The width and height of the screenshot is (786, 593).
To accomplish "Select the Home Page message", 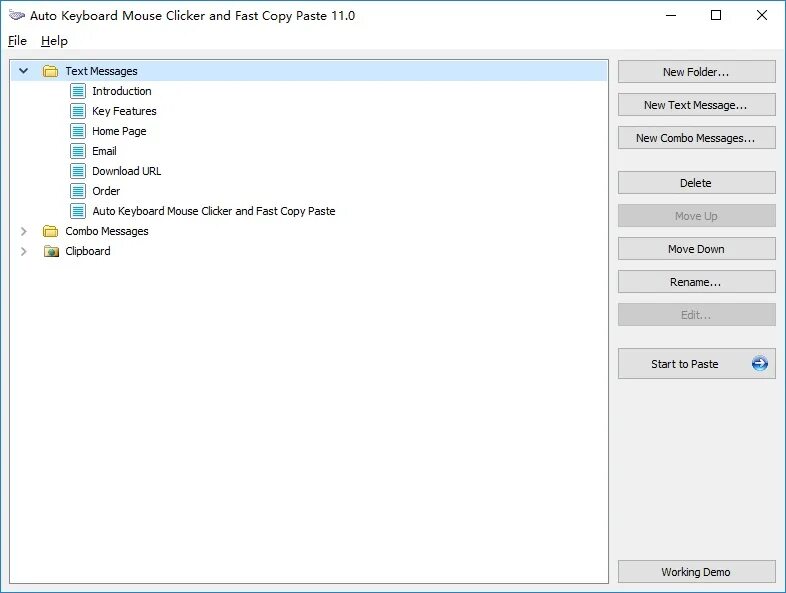I will coord(119,131).
